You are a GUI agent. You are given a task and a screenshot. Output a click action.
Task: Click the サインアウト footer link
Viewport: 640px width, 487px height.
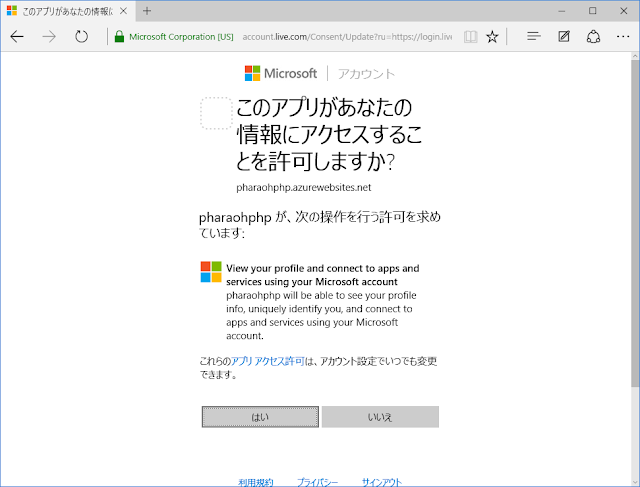point(382,483)
